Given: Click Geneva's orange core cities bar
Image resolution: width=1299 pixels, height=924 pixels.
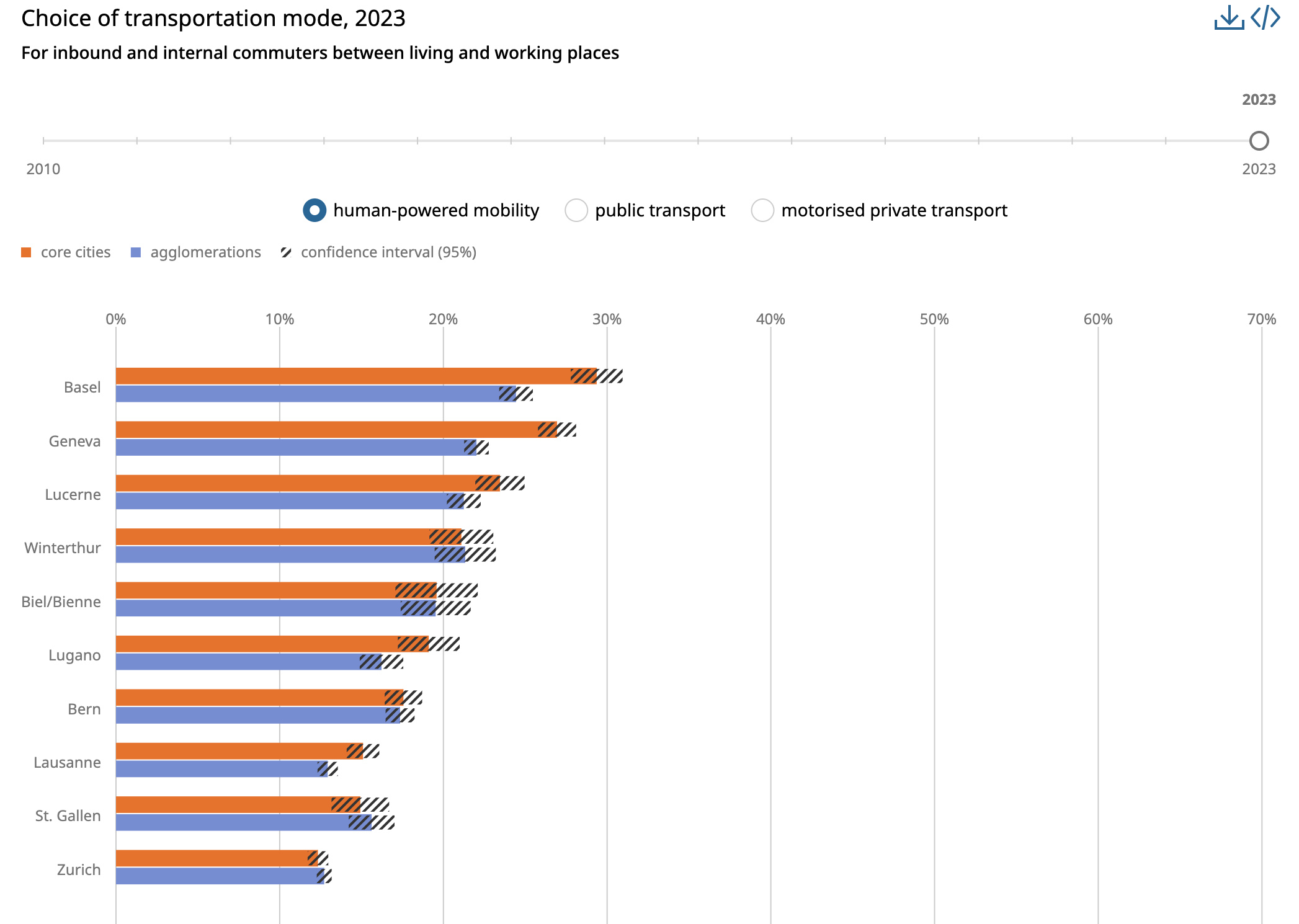Looking at the screenshot, I should point(326,430).
